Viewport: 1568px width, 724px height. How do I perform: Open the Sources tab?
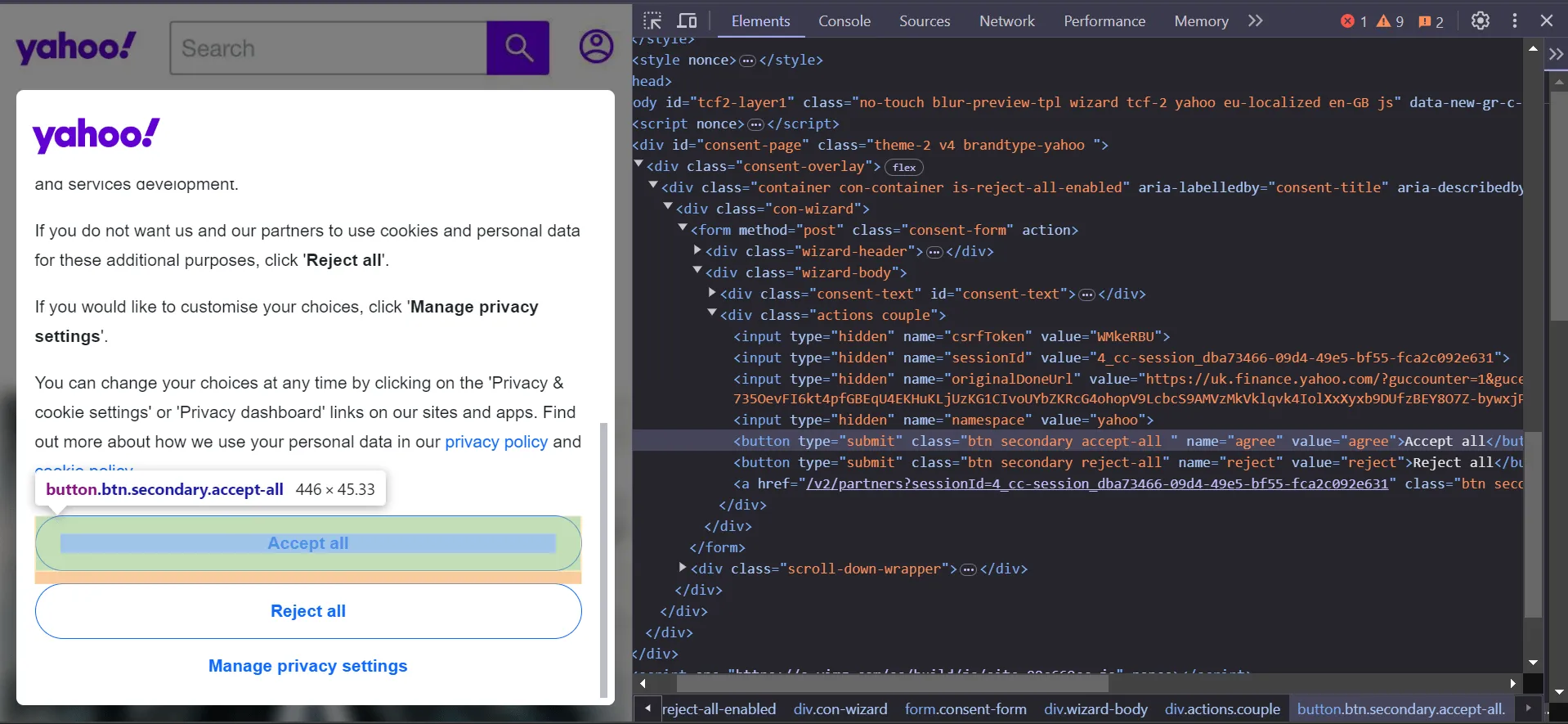tap(925, 21)
